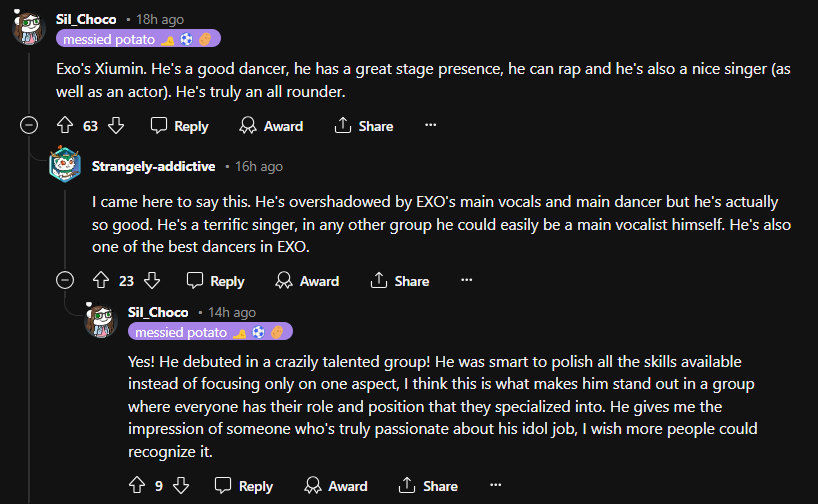Click Sil_Choco's avatar on the top comment
Viewport: 818px width, 504px height.
tap(29, 28)
